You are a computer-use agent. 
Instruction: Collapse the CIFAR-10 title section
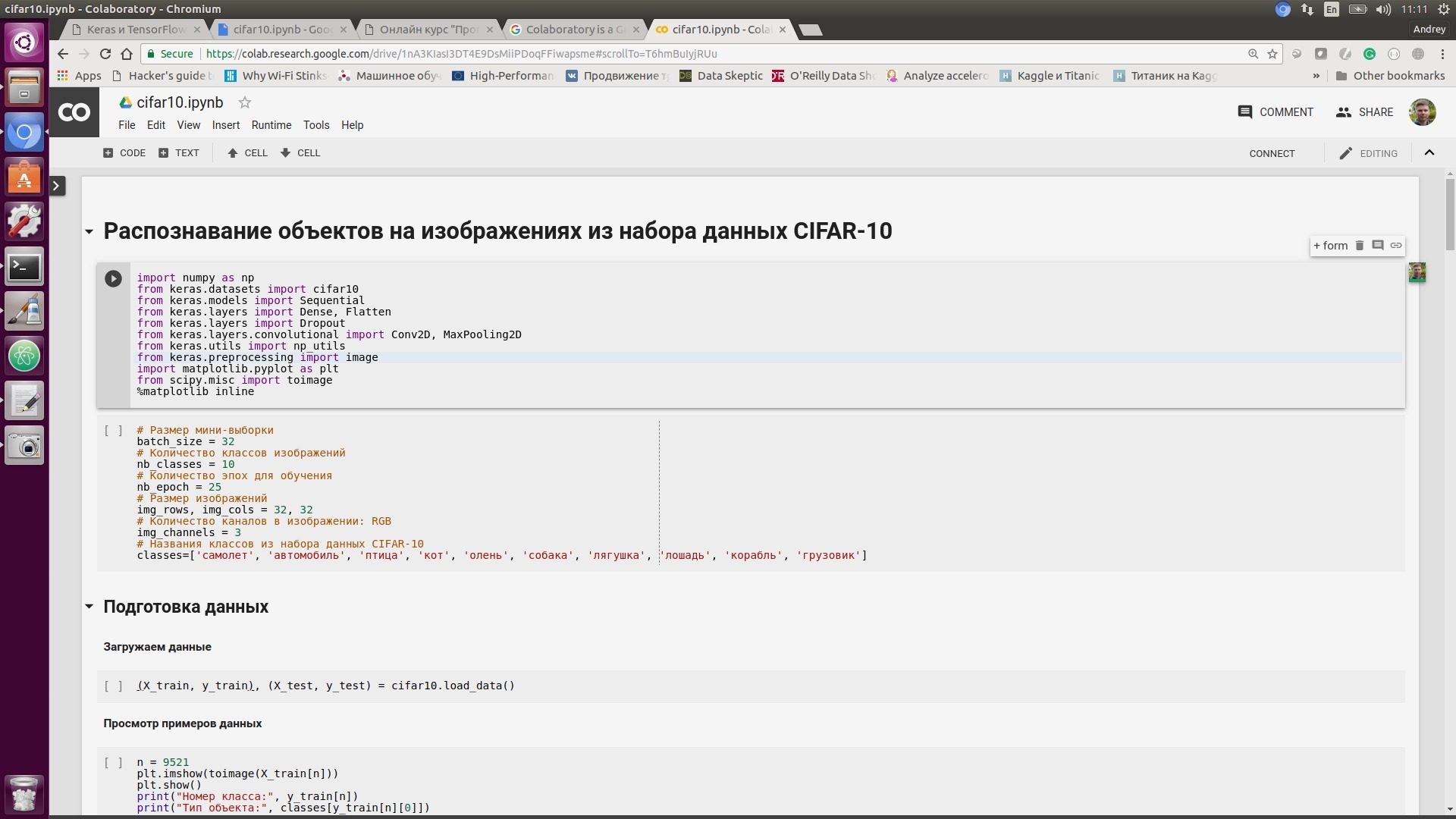(x=89, y=231)
